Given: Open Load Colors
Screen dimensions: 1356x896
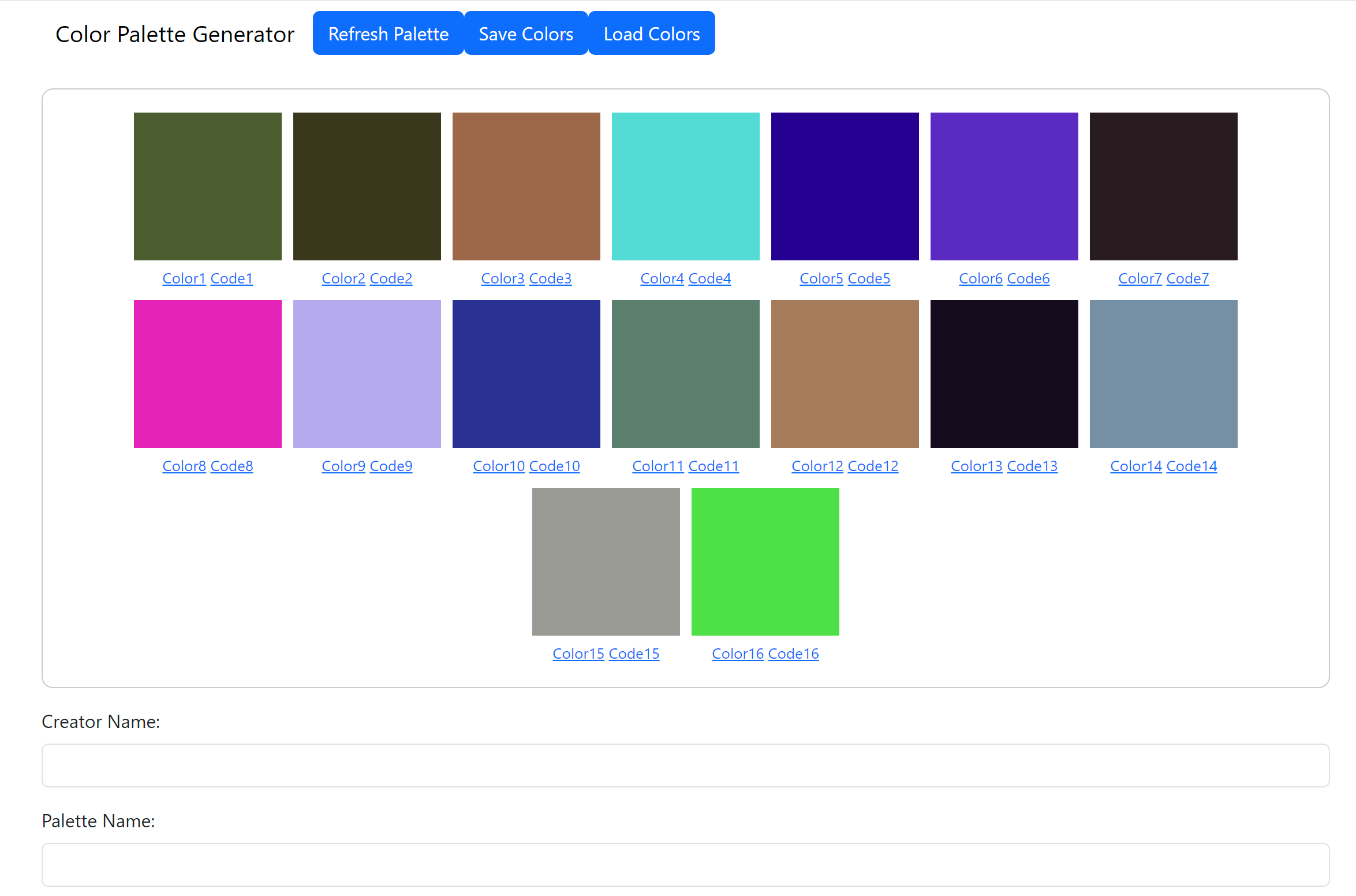Looking at the screenshot, I should (x=652, y=33).
